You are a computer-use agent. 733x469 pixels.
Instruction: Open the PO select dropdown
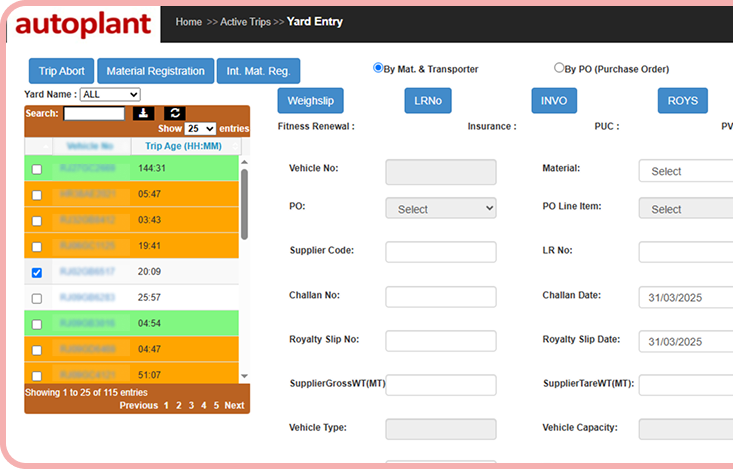[x=440, y=209]
